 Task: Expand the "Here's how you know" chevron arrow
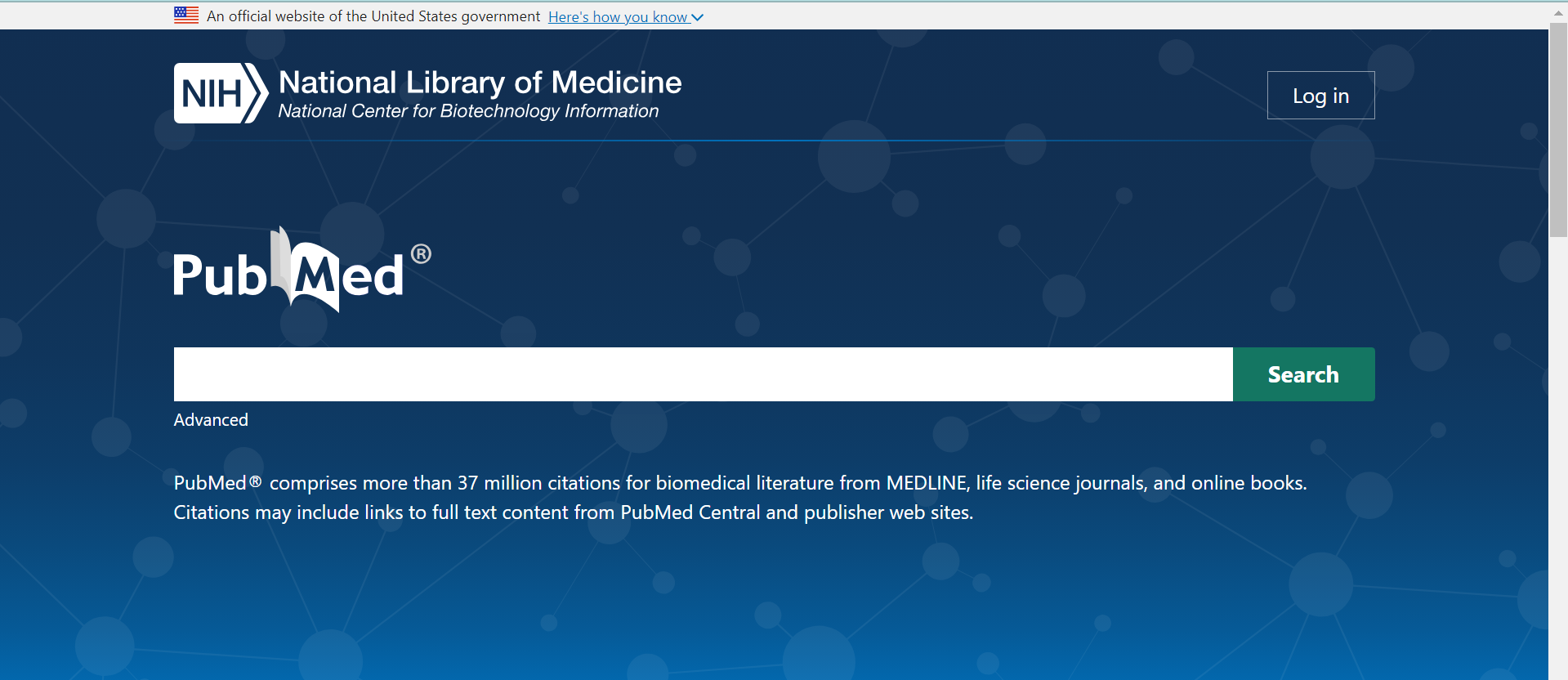click(x=697, y=17)
